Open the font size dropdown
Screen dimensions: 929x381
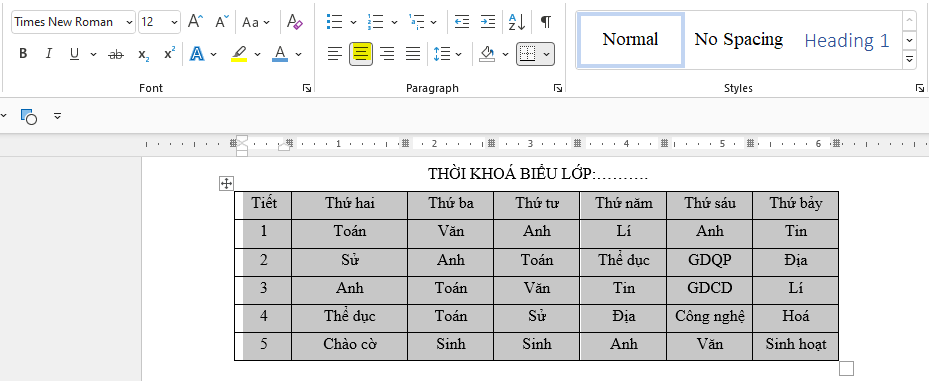point(174,22)
